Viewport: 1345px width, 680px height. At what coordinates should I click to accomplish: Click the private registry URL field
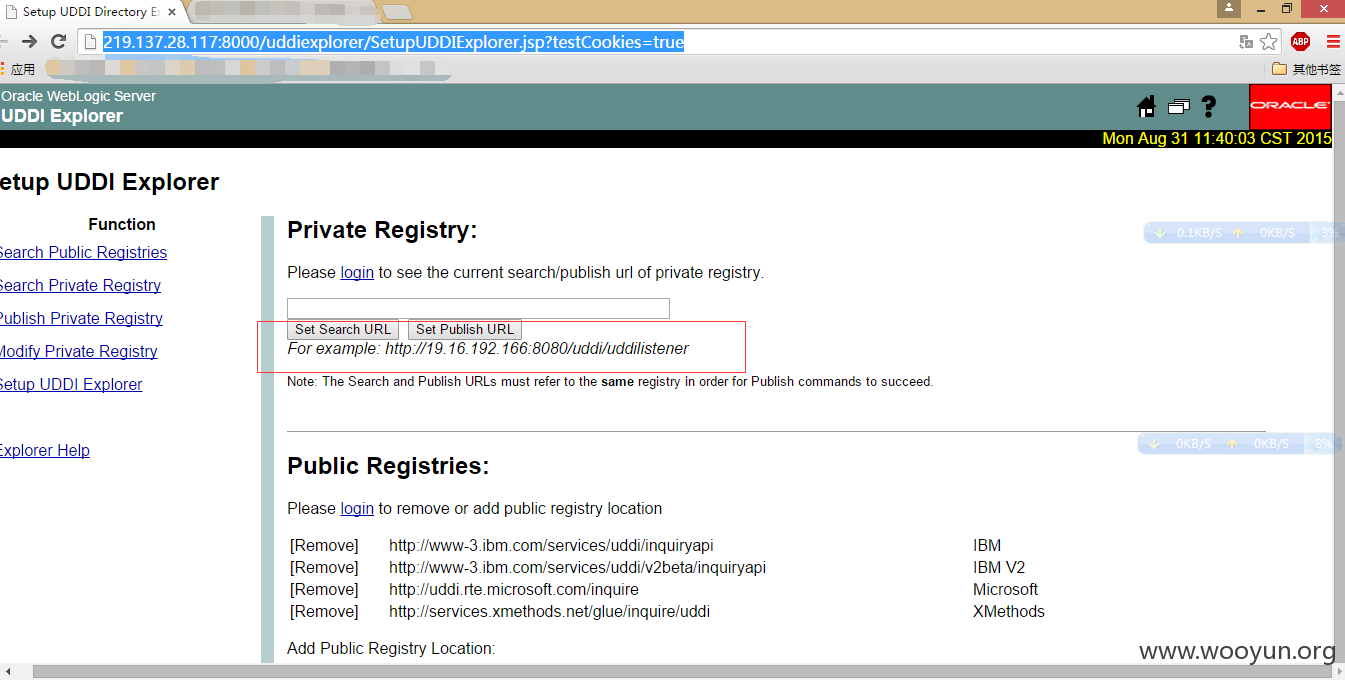[478, 308]
